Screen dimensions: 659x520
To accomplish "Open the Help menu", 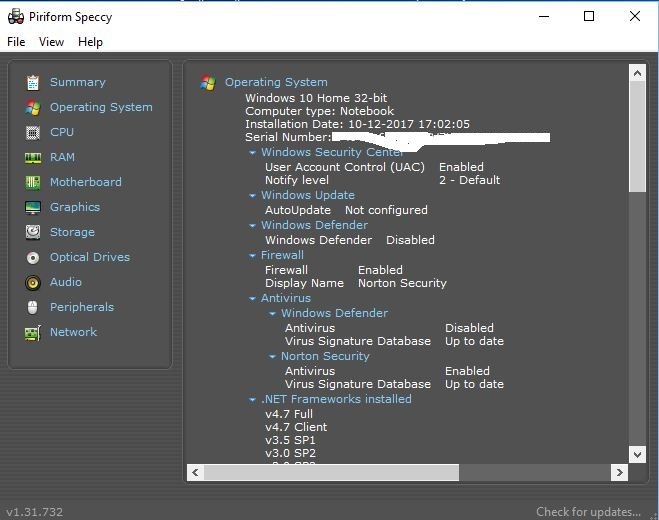I will pyautogui.click(x=90, y=42).
